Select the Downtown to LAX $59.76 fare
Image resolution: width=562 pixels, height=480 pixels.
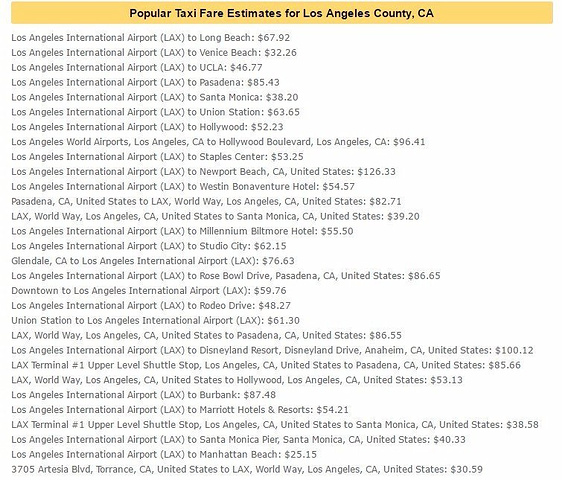click(149, 291)
